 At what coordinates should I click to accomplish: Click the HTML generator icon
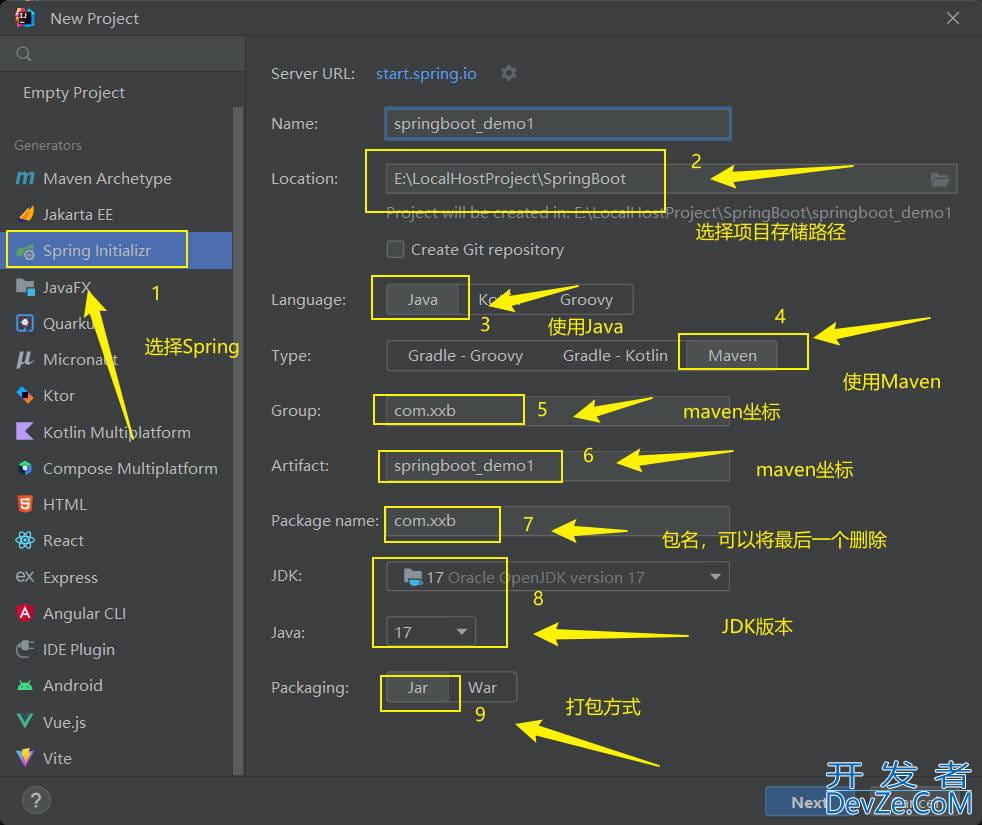(x=25, y=504)
